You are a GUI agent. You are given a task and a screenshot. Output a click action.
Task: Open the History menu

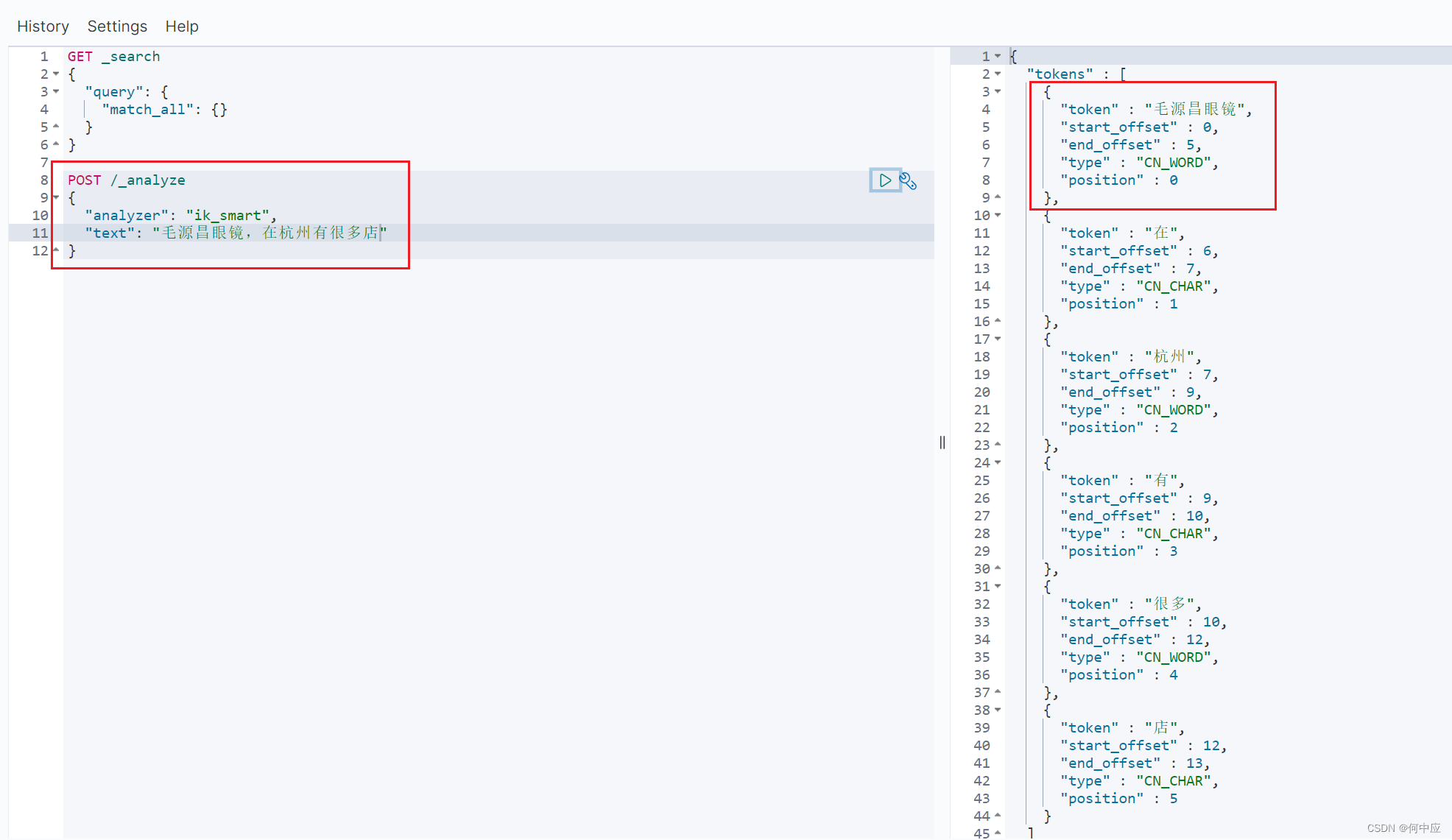43,27
